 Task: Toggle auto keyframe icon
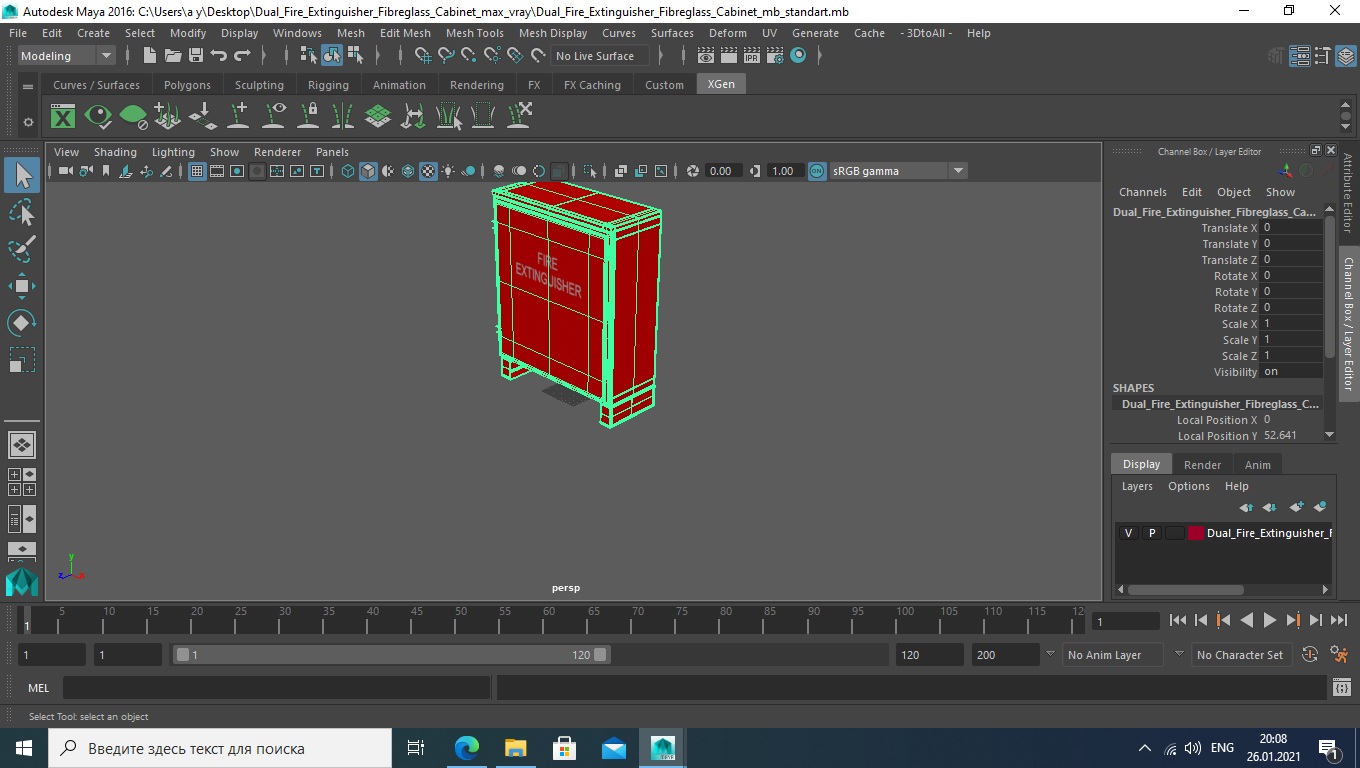point(1310,655)
